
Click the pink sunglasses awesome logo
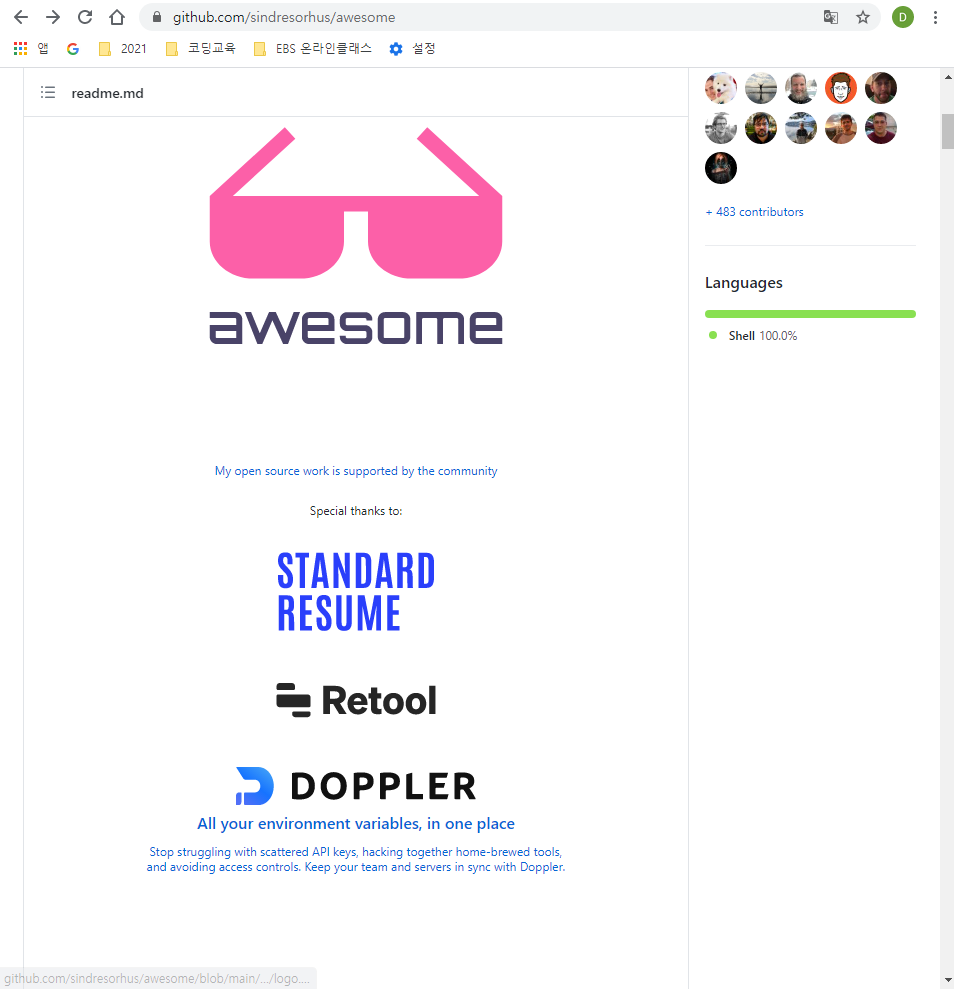click(356, 236)
